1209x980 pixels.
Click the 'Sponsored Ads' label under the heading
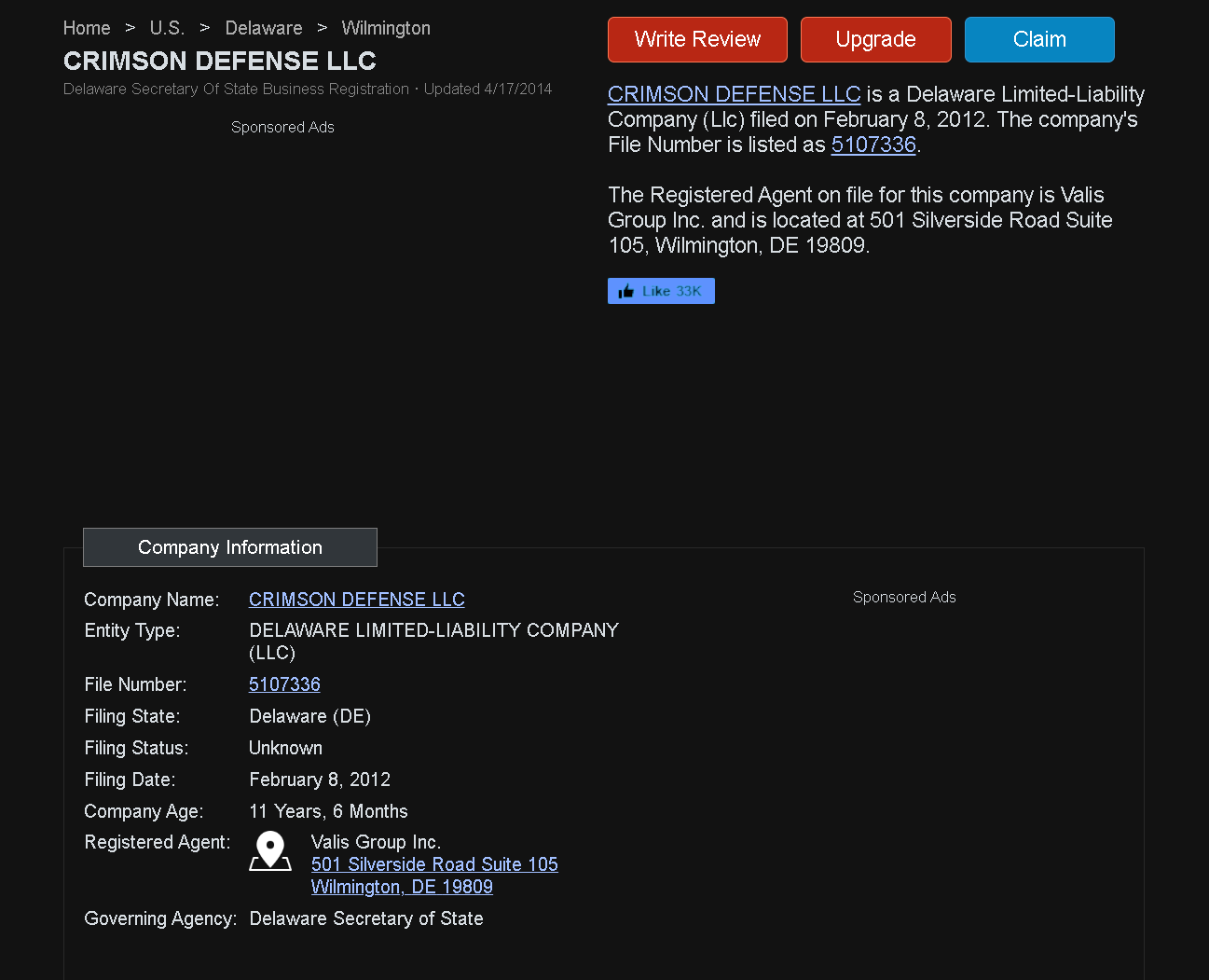tap(282, 127)
